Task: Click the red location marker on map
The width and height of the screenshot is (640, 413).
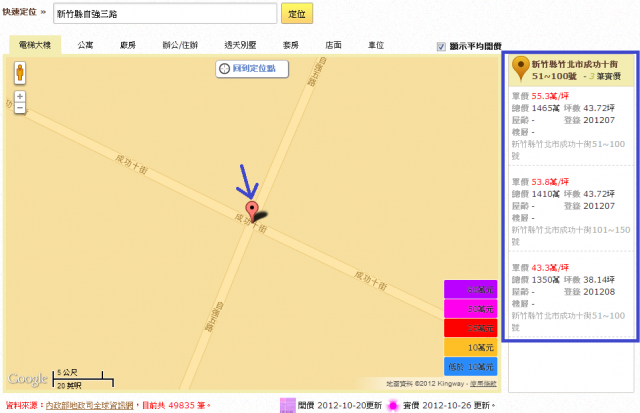Action: 252,211
